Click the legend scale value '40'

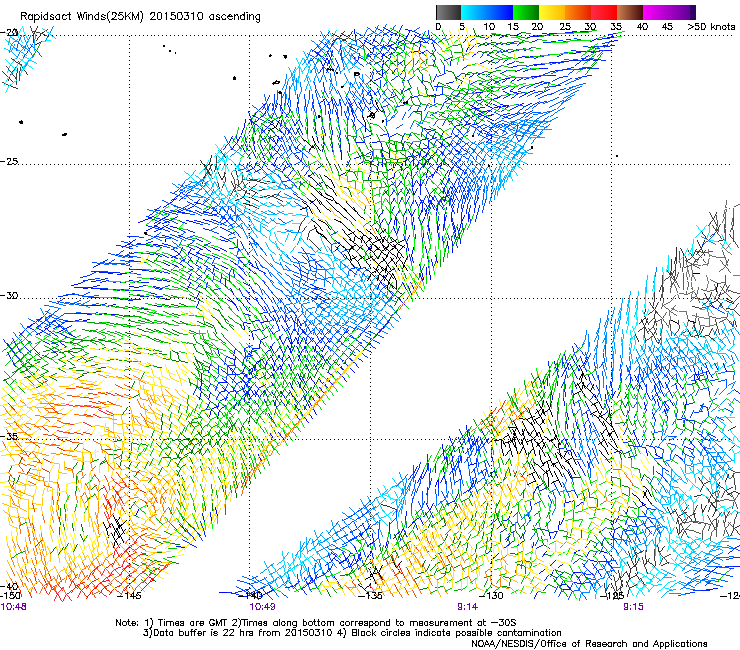(x=642, y=27)
